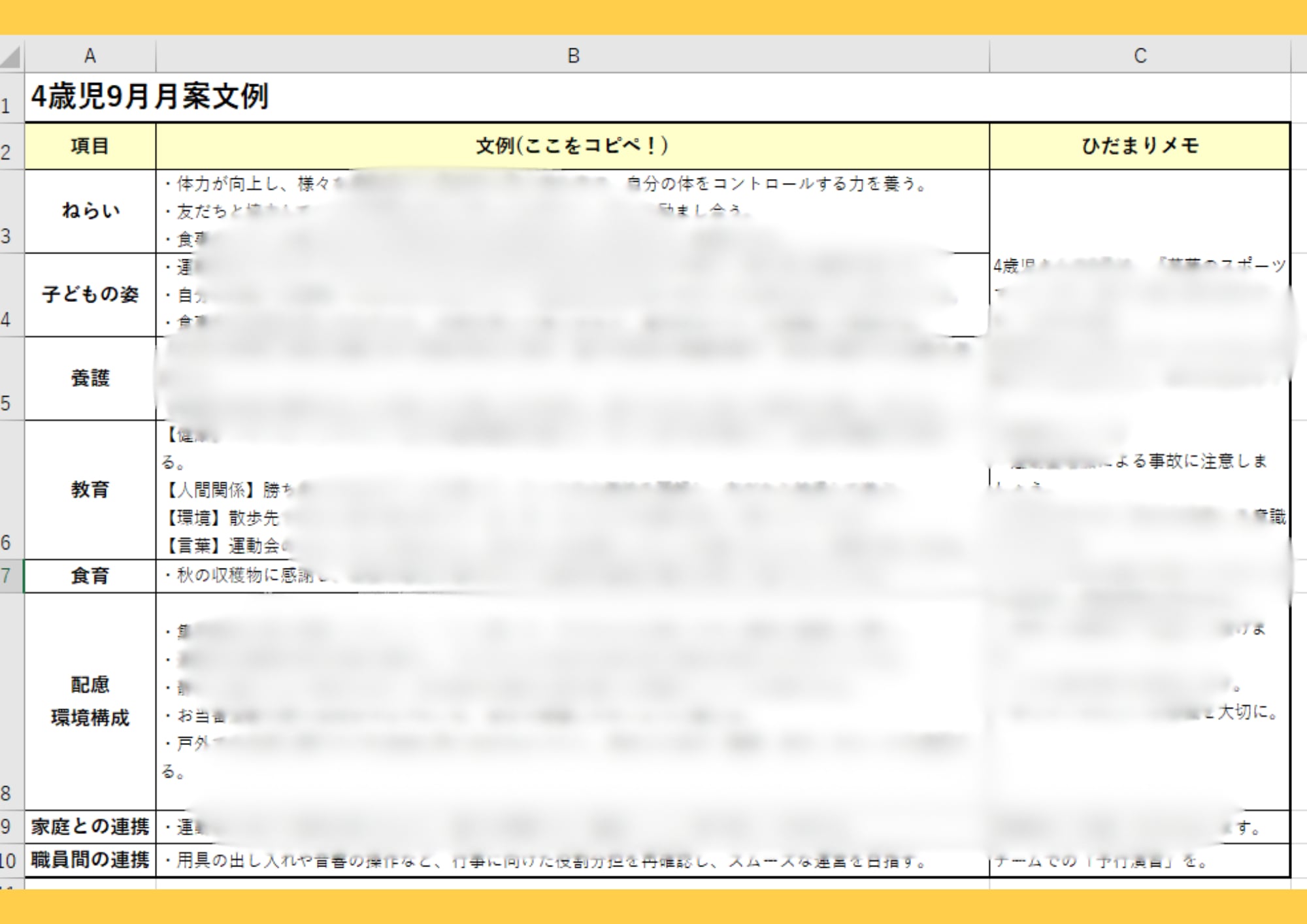Select row 10 header
The height and width of the screenshot is (924, 1307).
point(11,860)
